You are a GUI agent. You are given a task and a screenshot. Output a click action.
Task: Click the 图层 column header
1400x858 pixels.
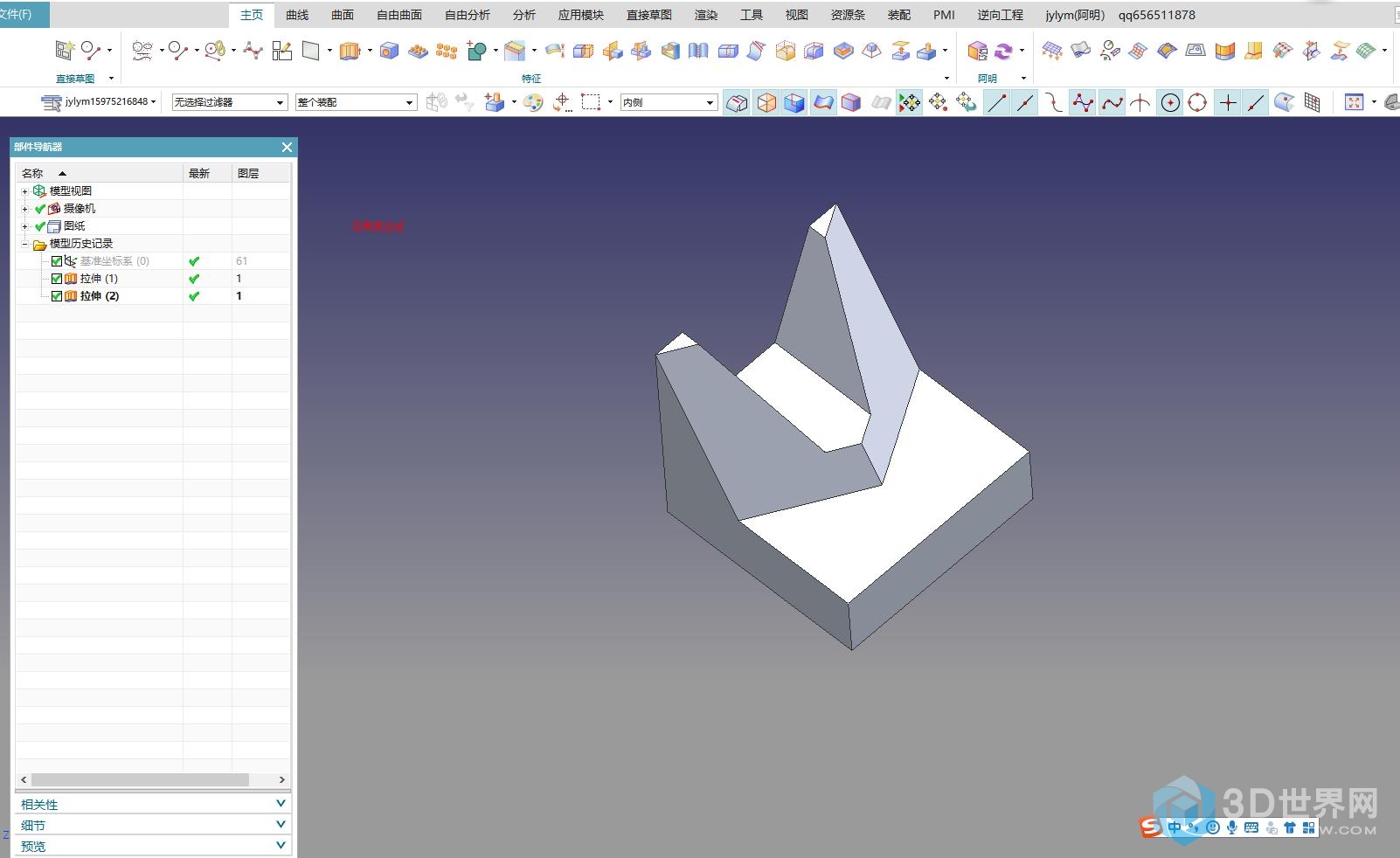260,173
